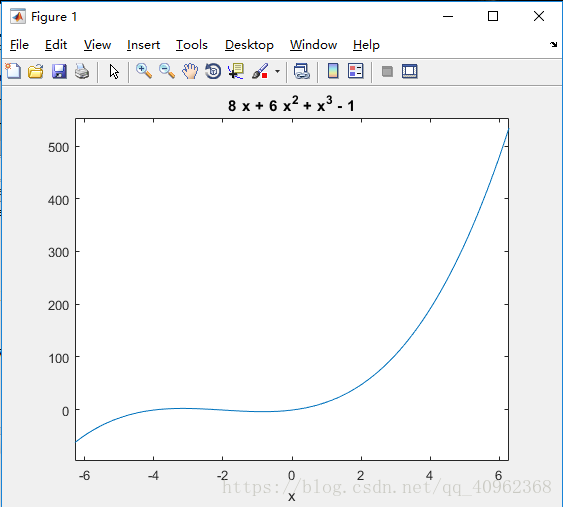This screenshot has height=507, width=563.
Task: Choose the Brush/Select Data tool
Action: (x=260, y=71)
